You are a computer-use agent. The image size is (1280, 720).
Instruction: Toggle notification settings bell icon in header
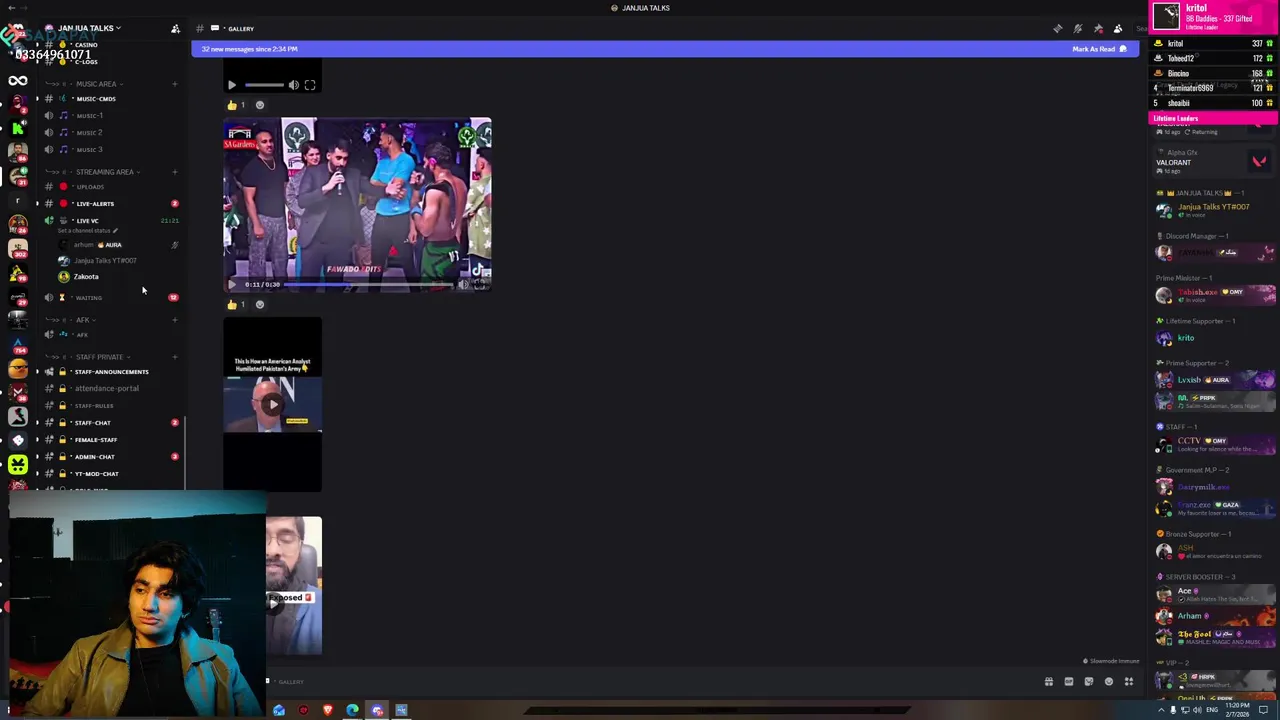1078,28
